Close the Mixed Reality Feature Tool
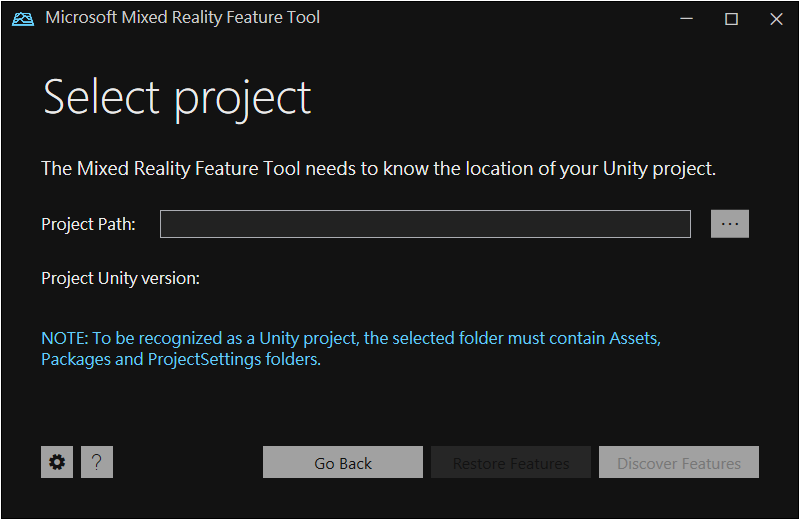 coord(776,18)
